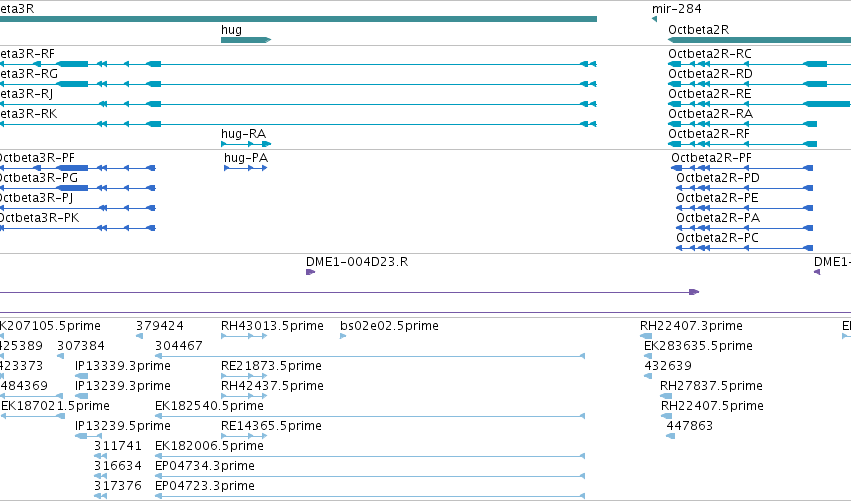Image resolution: width=851 pixels, height=501 pixels.
Task: Select the 311741 feature label
Action: point(118,446)
